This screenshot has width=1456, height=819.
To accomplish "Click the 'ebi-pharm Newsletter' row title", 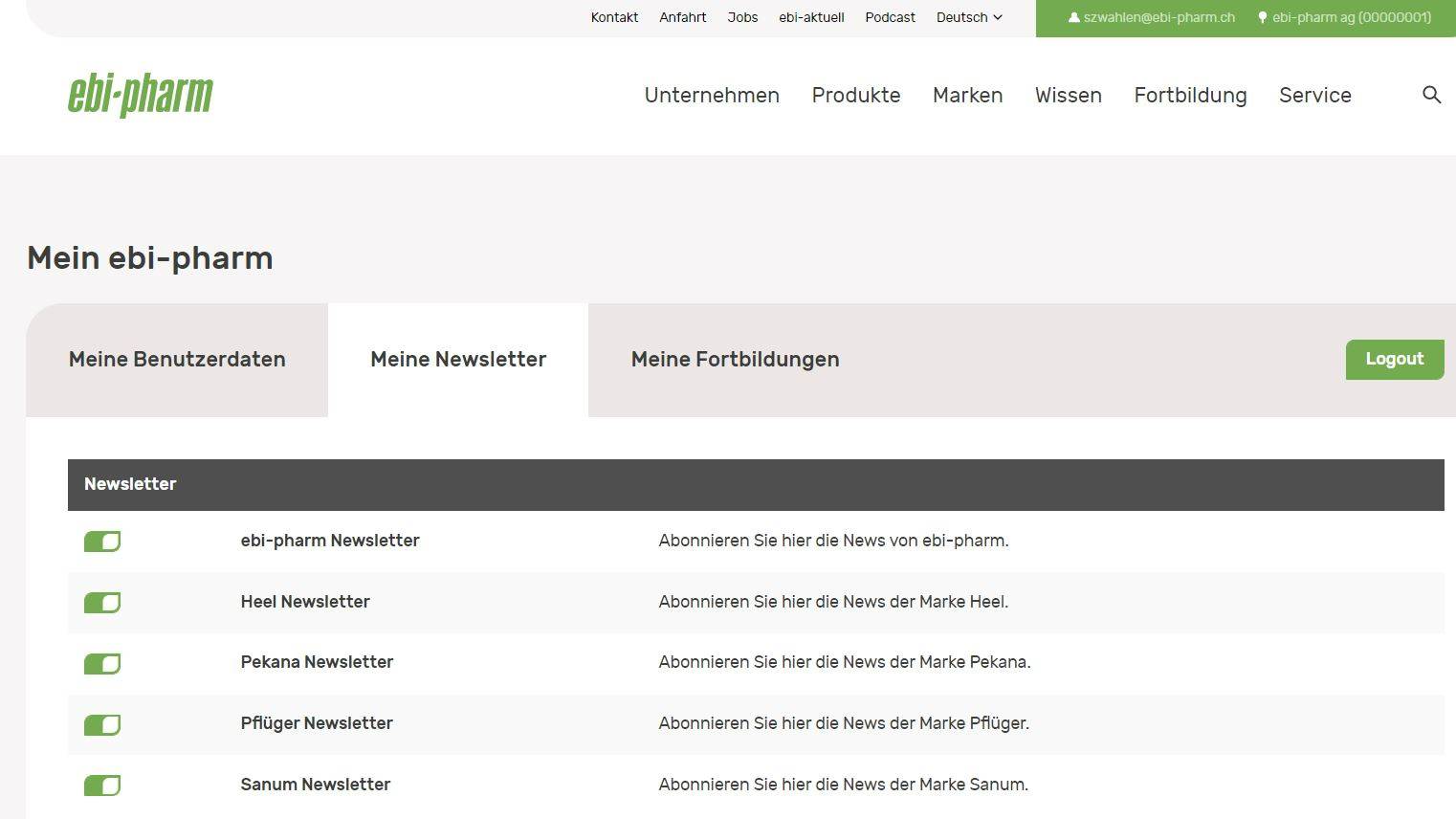I will coord(330,541).
